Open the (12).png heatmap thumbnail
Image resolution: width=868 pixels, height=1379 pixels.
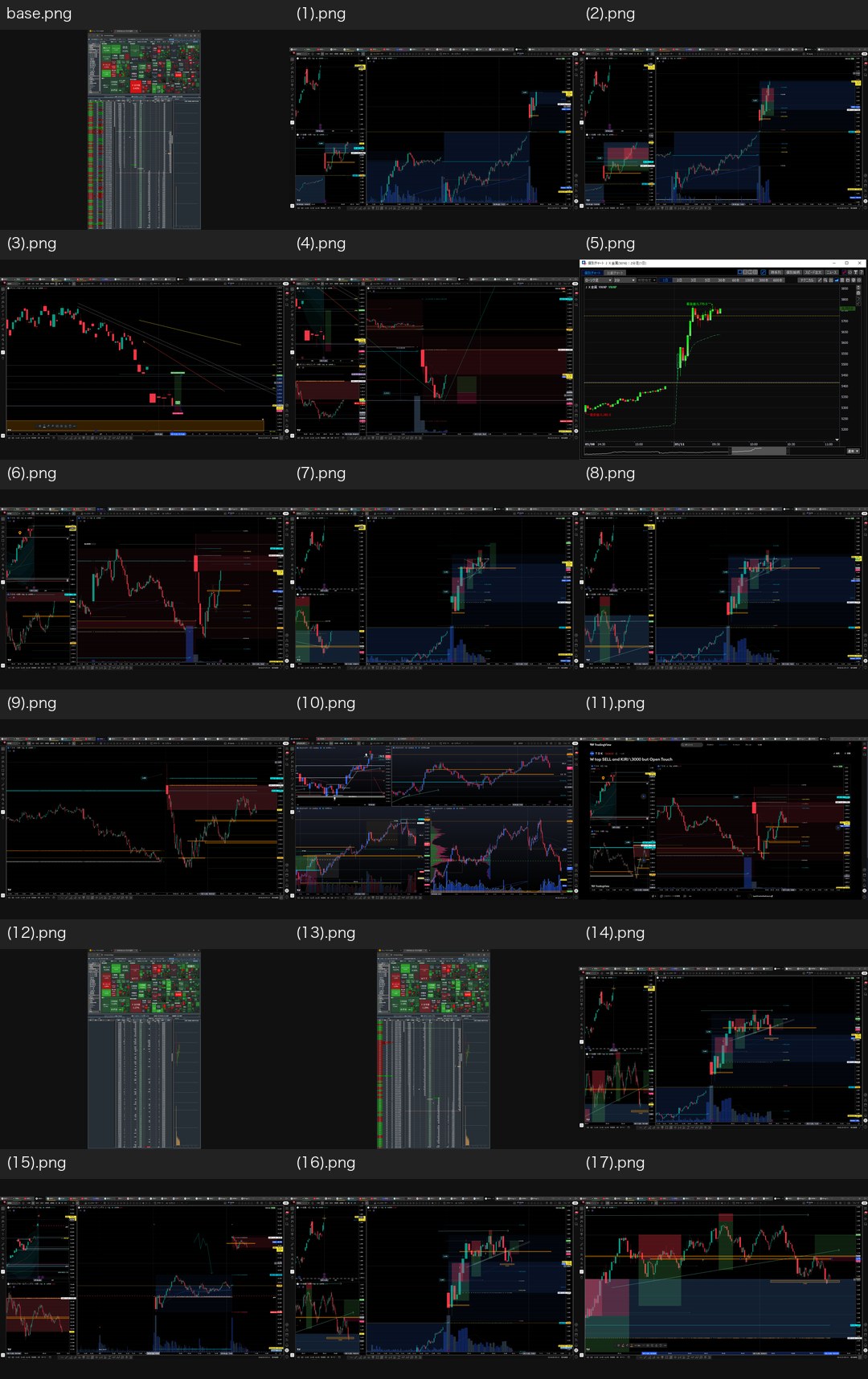pyautogui.click(x=144, y=1050)
